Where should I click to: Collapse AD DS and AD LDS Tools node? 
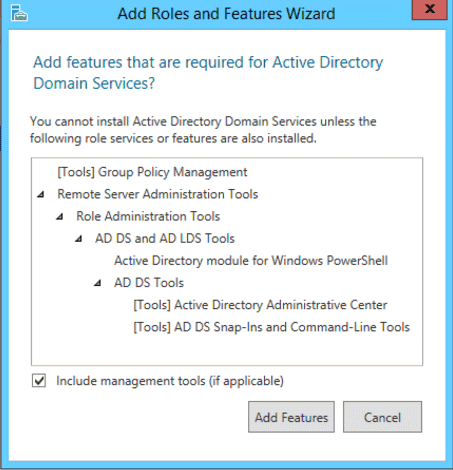79,239
